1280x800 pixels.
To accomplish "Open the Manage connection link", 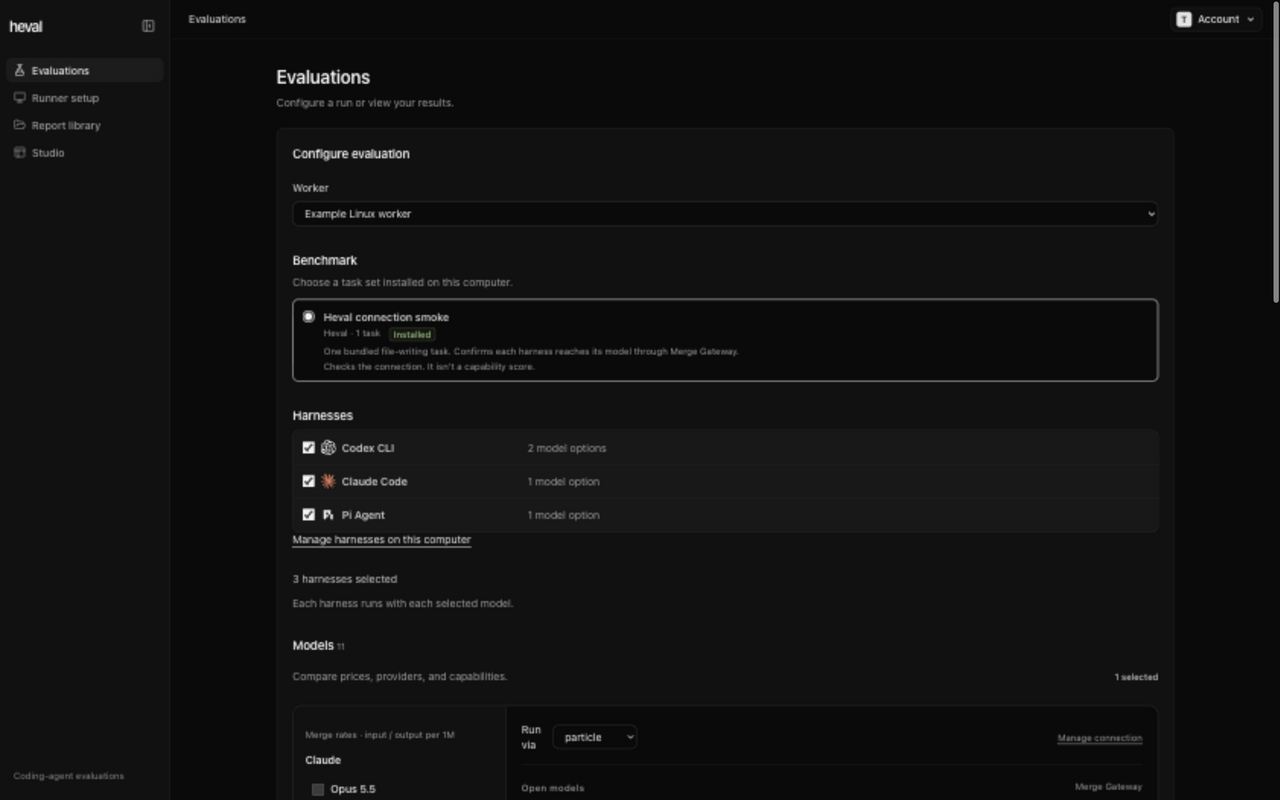I will coord(1100,738).
